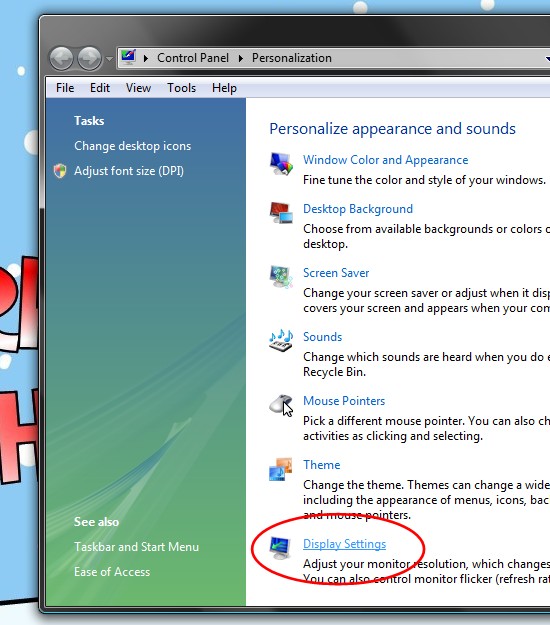Open the Edit menu
550x625 pixels.
coord(100,88)
